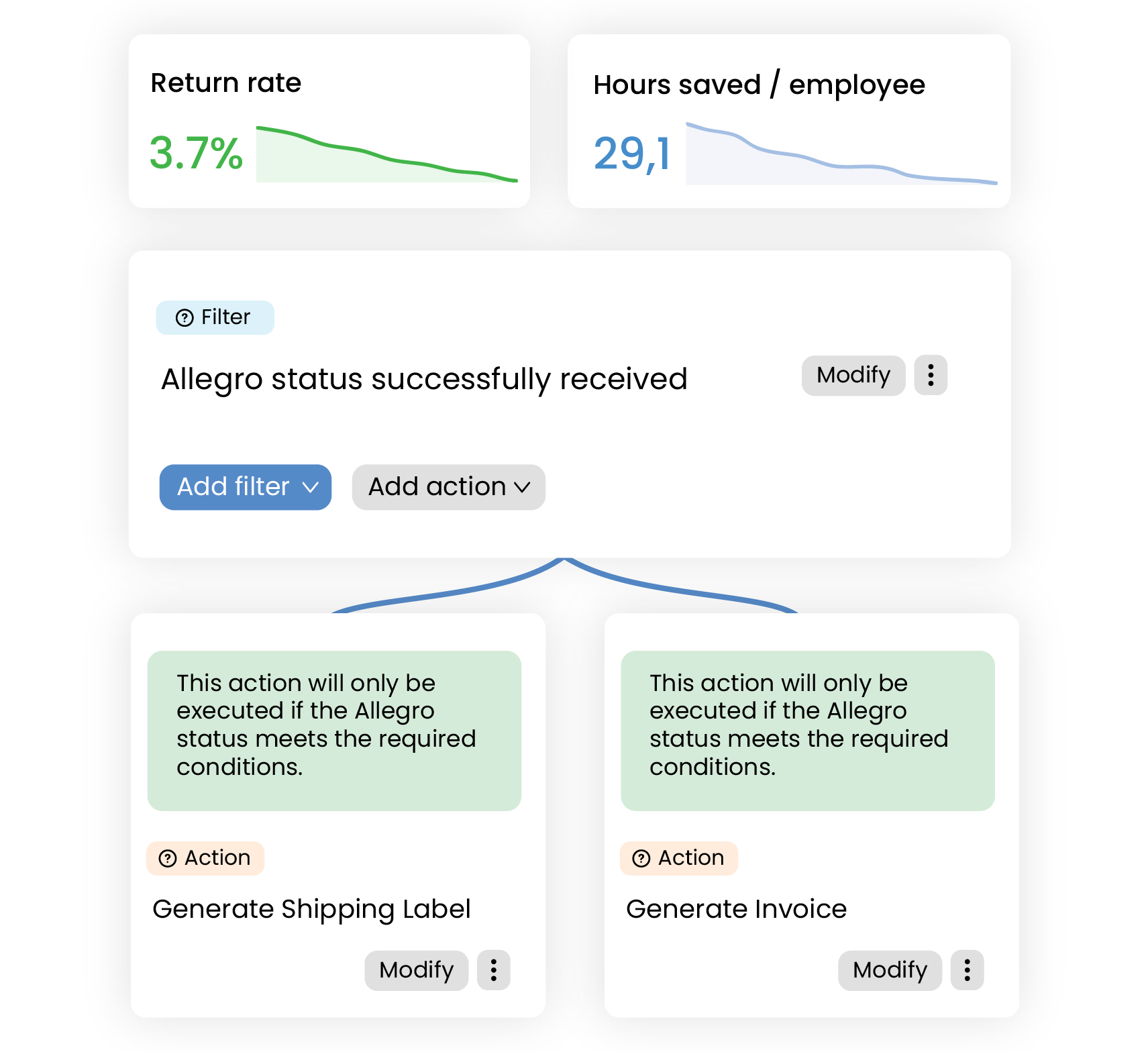
Task: Click Modify under Generate Invoice
Action: [889, 970]
